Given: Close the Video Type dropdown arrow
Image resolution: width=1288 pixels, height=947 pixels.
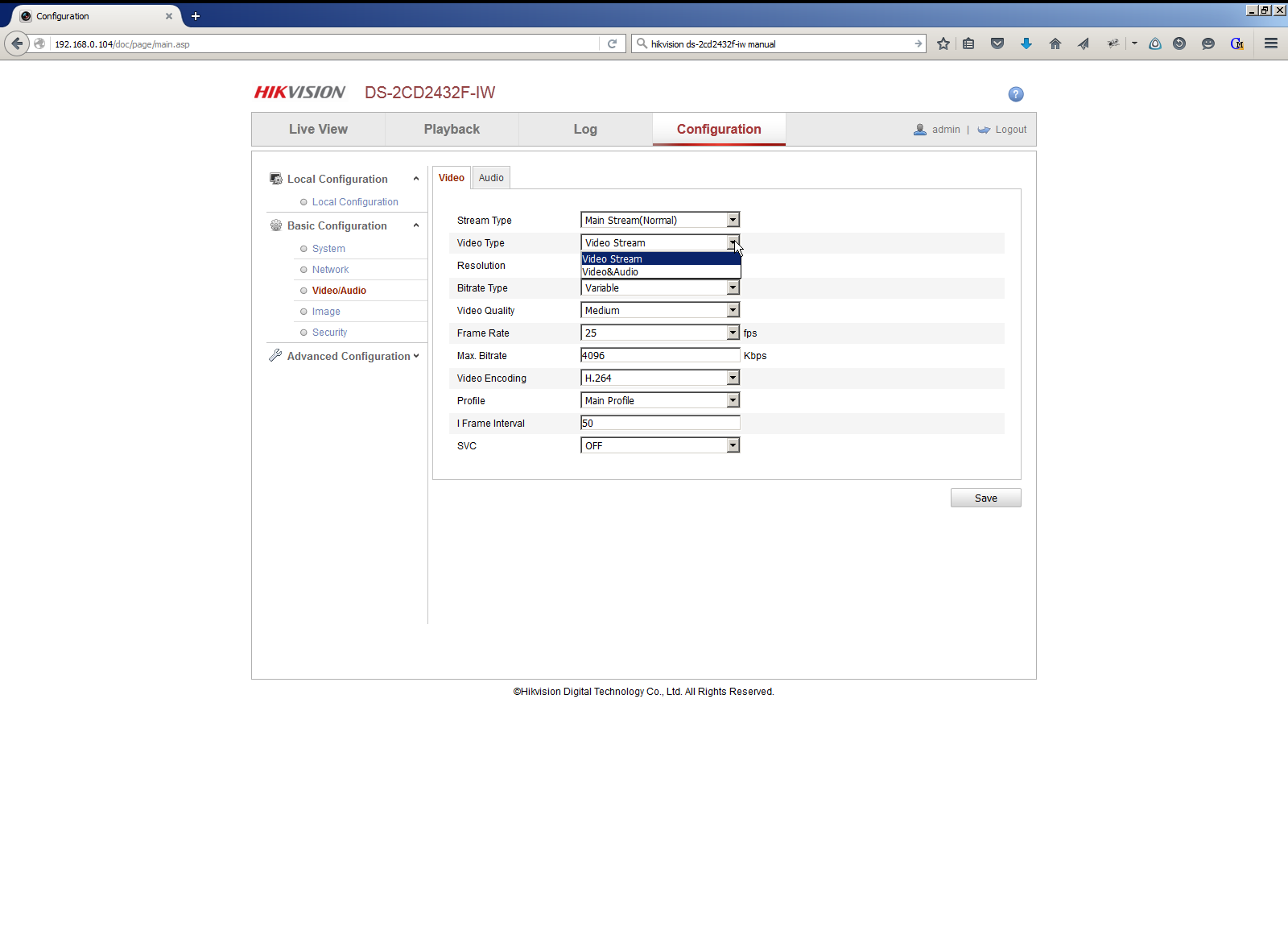Looking at the screenshot, I should 733,242.
